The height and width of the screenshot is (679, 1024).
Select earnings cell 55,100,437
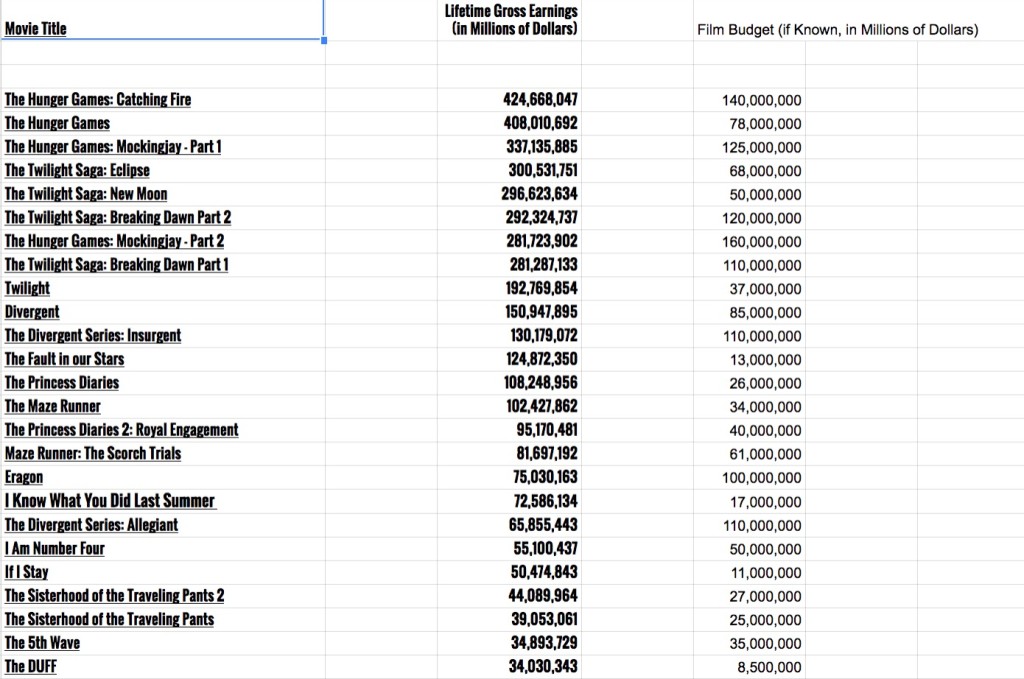point(509,548)
